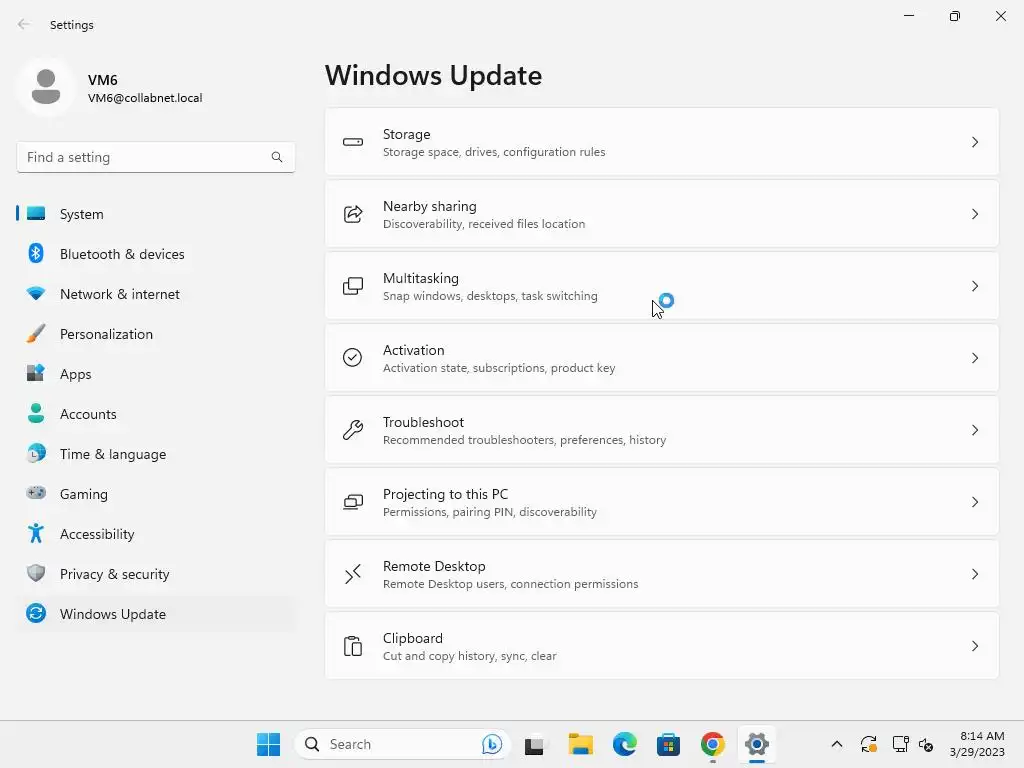This screenshot has width=1024, height=768.
Task: Open Troubleshoot settings
Action: 662,430
